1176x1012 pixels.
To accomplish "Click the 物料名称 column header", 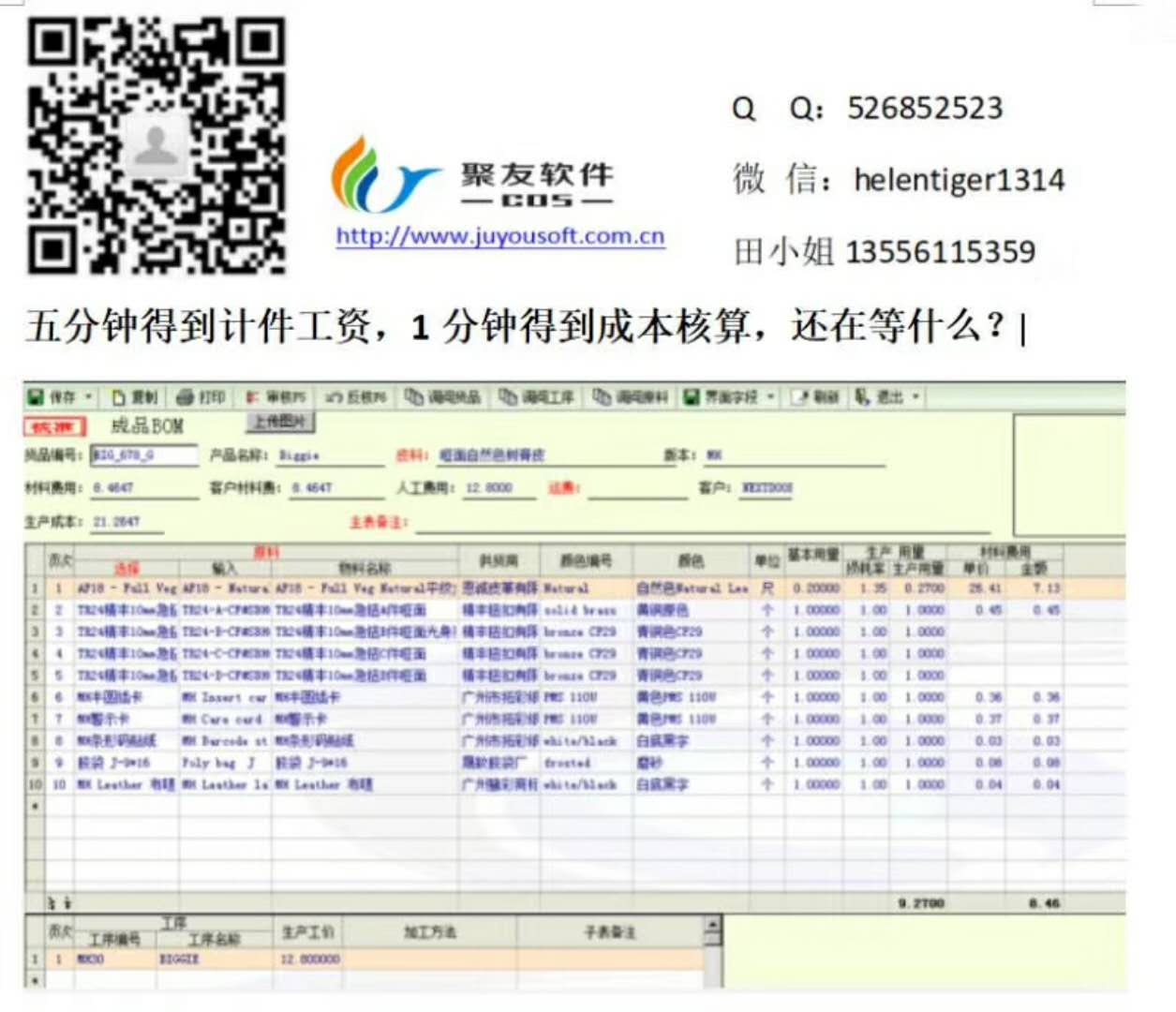I will 365,568.
